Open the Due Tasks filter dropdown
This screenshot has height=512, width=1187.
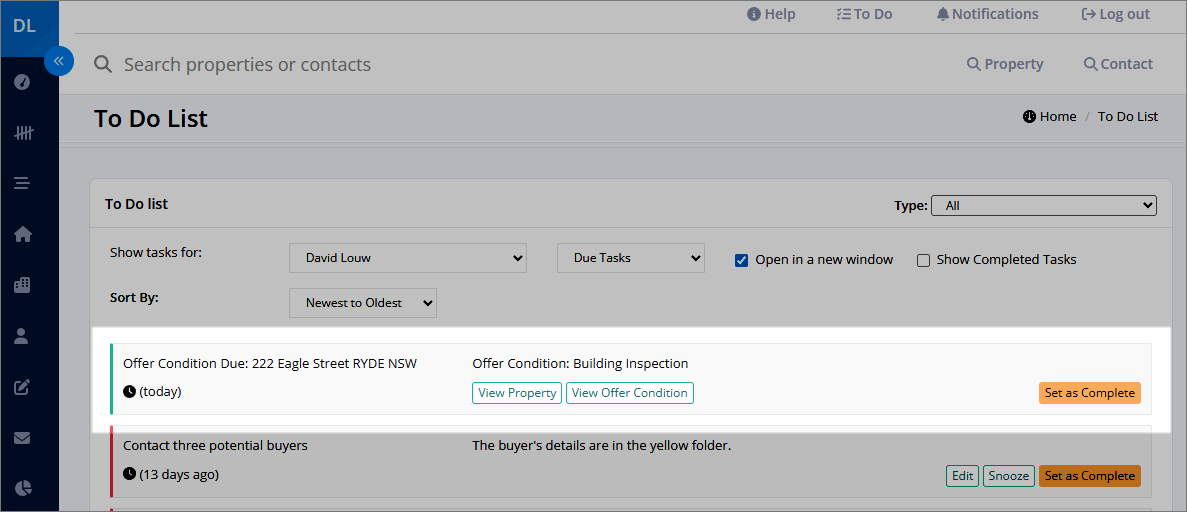click(631, 258)
